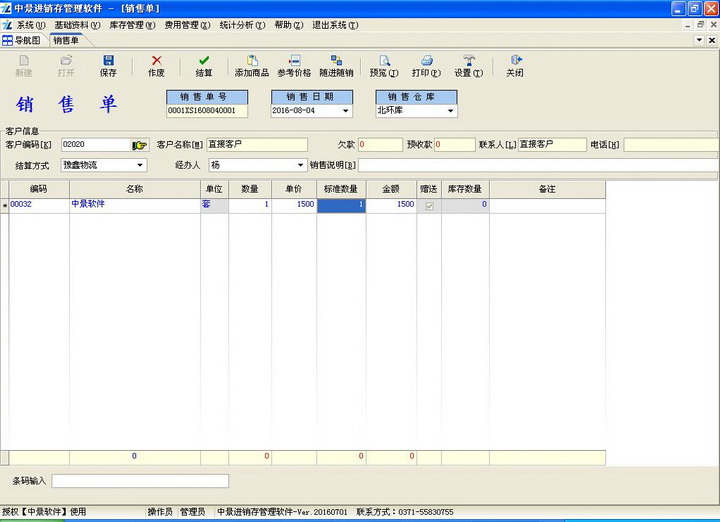Select the 销售单 tab
This screenshot has height=522, width=720.
coord(66,40)
